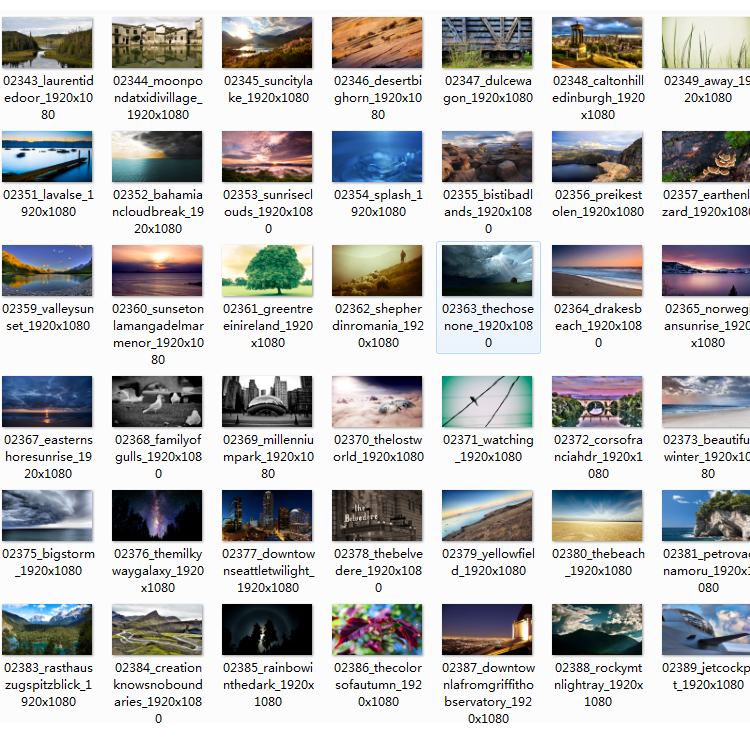Image resolution: width=750 pixels, height=750 pixels.
Task: Choose the 02355_bistibadlands thumbnail
Action: [x=487, y=156]
